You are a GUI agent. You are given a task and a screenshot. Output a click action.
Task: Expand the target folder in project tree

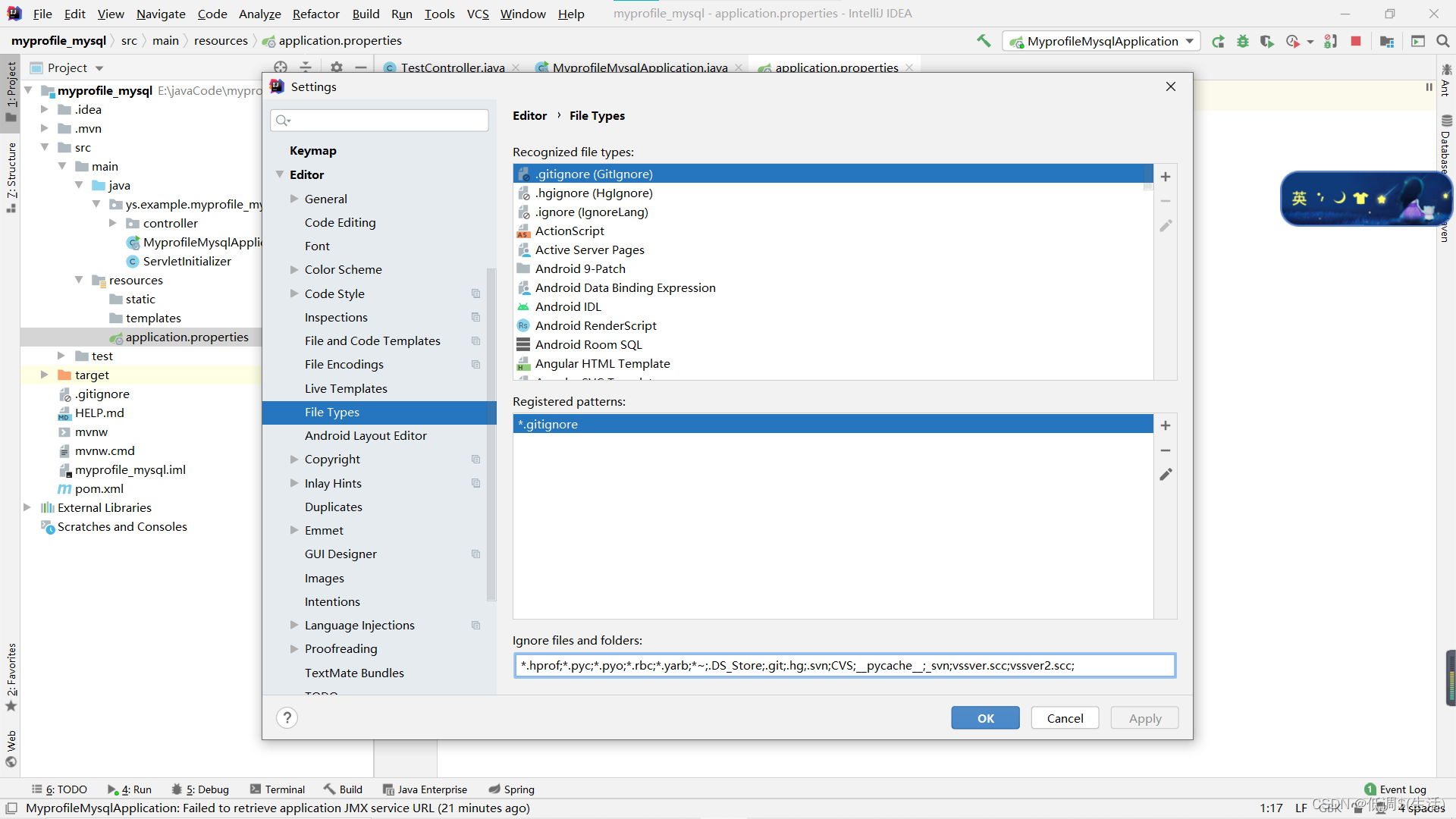coord(44,375)
